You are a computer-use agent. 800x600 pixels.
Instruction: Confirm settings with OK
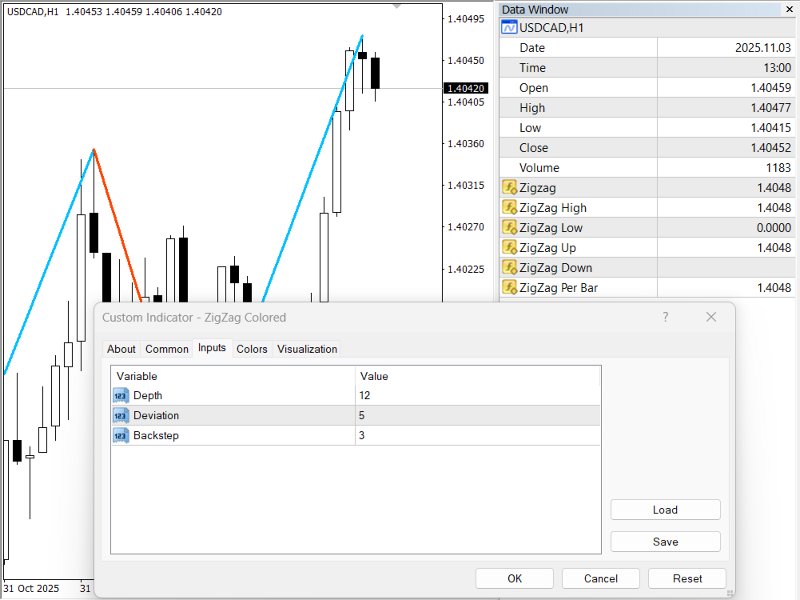(x=513, y=578)
